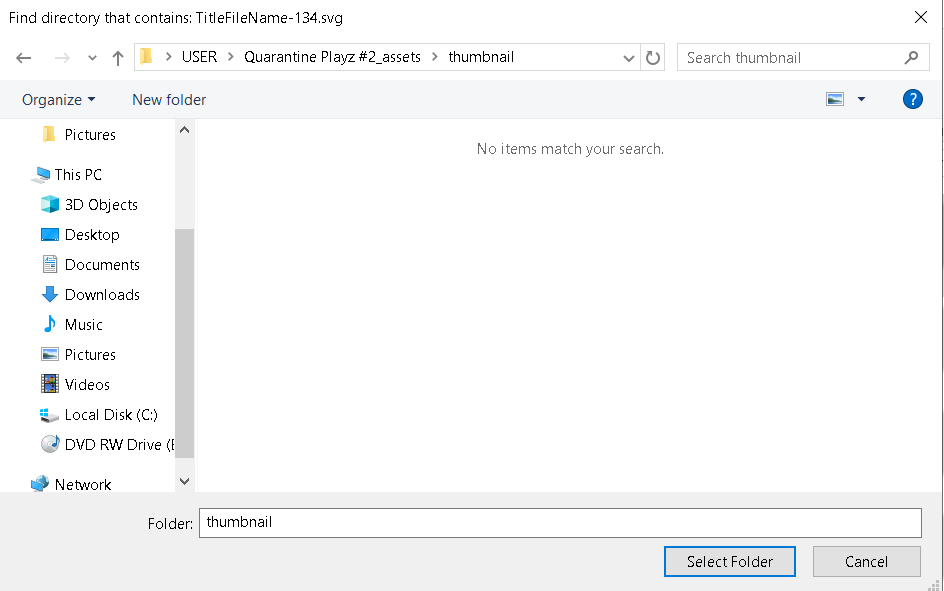The width and height of the screenshot is (944, 591).
Task: Click the forward navigation arrow
Action: pyautogui.click(x=62, y=58)
